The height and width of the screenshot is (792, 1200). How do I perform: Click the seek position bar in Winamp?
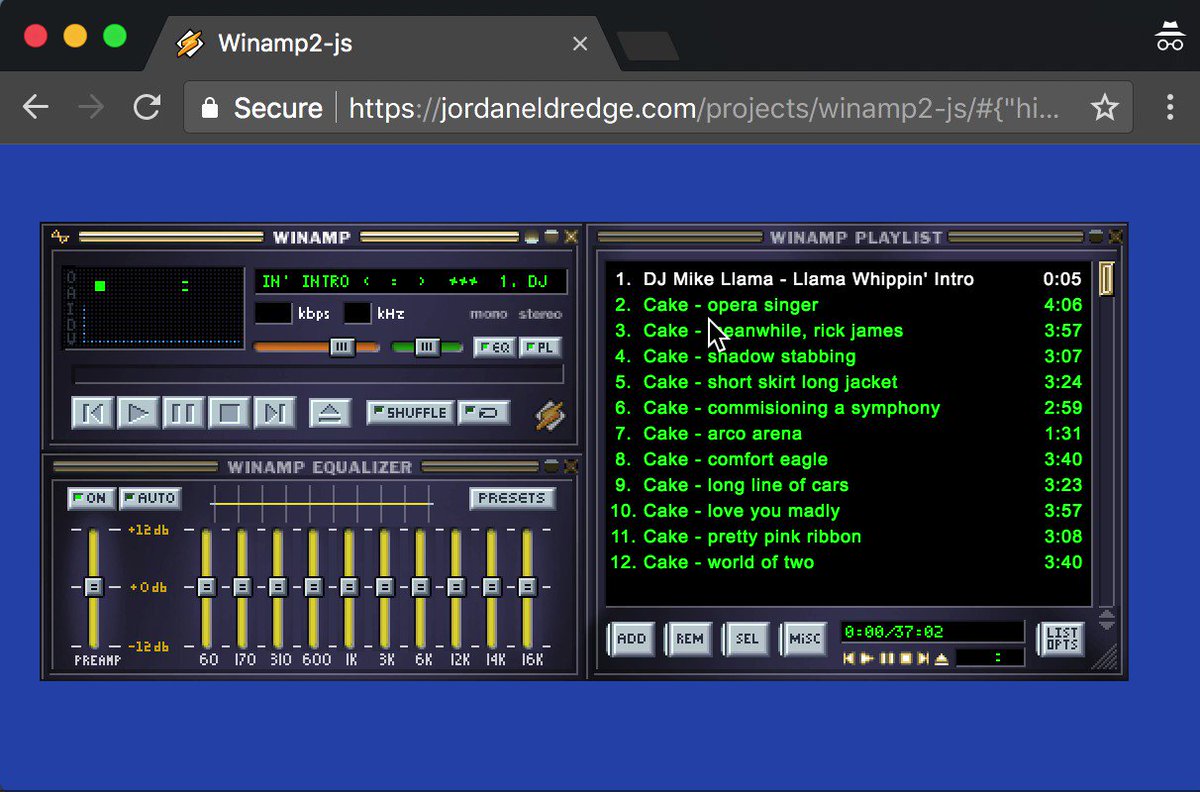(x=318, y=375)
